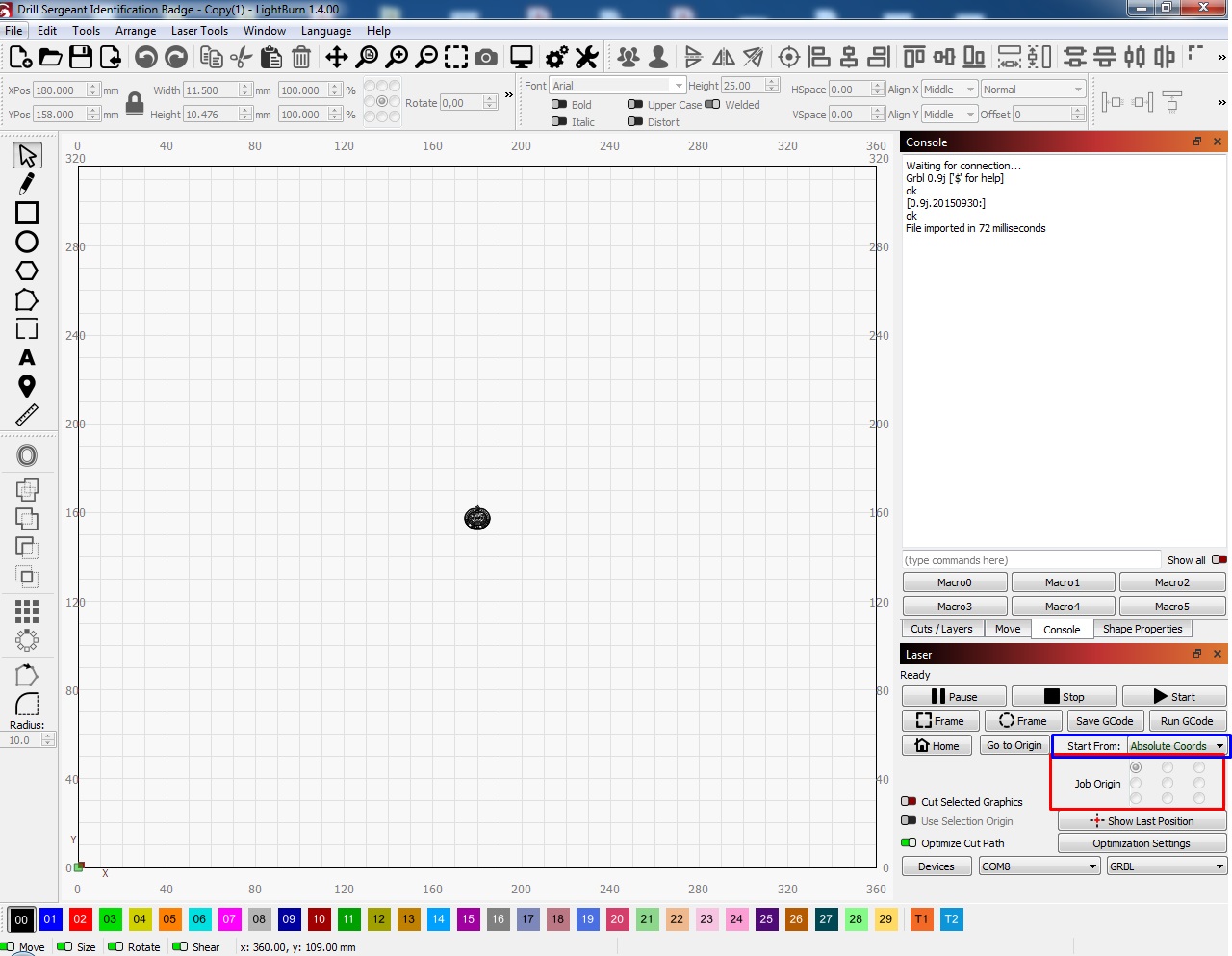Toggle the aspect ratio lock

[x=135, y=102]
